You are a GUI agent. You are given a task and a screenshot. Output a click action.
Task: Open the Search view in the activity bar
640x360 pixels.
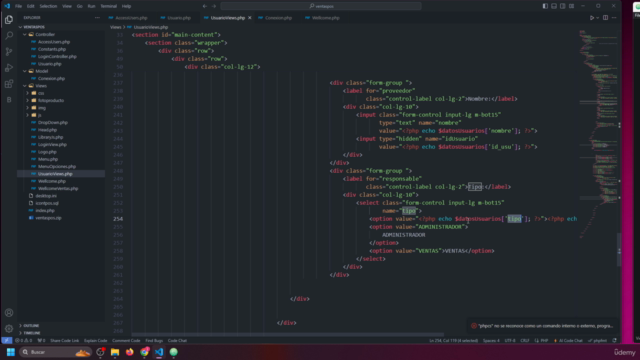(x=9, y=36)
